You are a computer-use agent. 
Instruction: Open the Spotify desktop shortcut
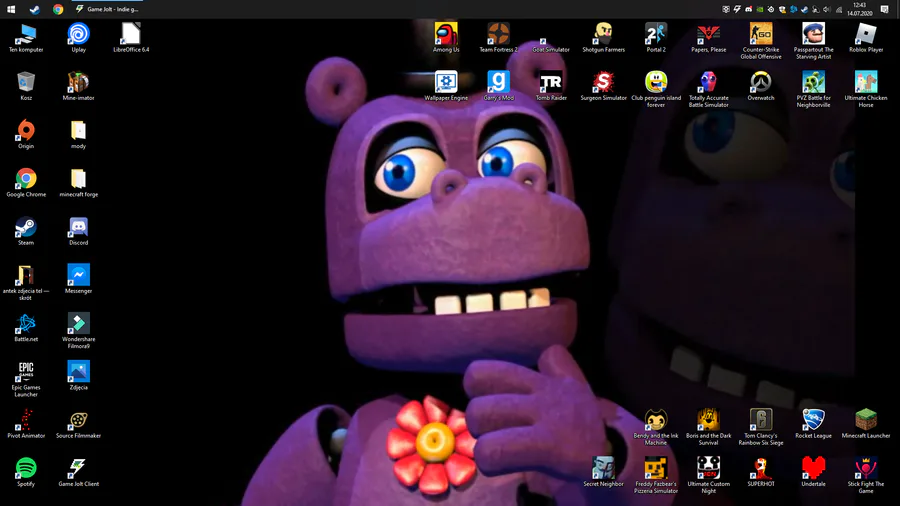26,472
